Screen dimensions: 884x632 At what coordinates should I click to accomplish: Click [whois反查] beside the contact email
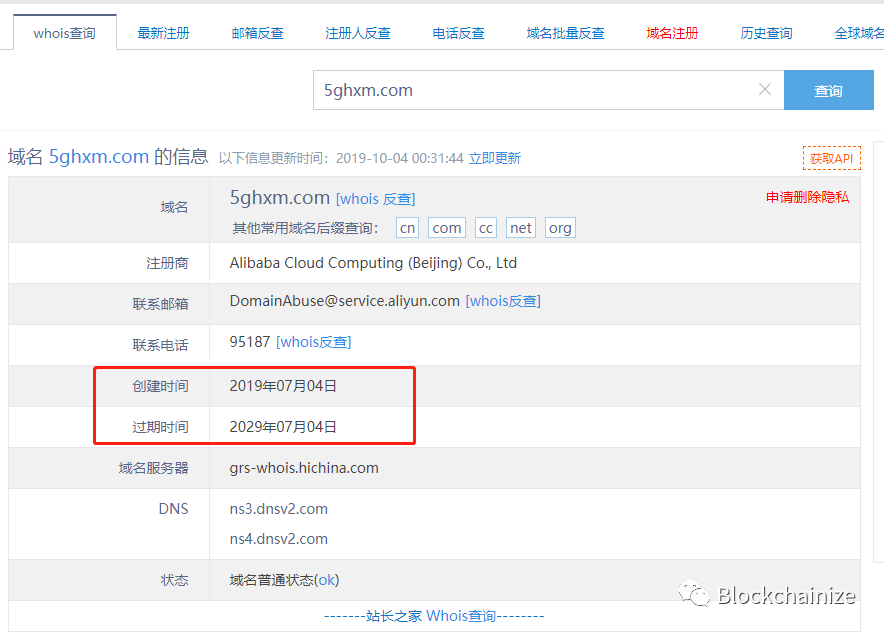point(503,301)
